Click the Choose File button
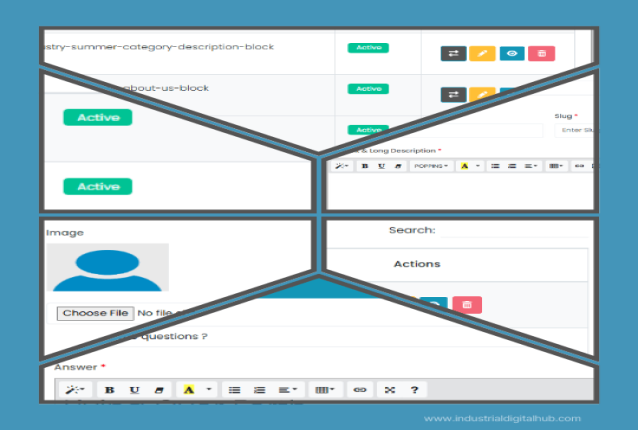 click(95, 313)
